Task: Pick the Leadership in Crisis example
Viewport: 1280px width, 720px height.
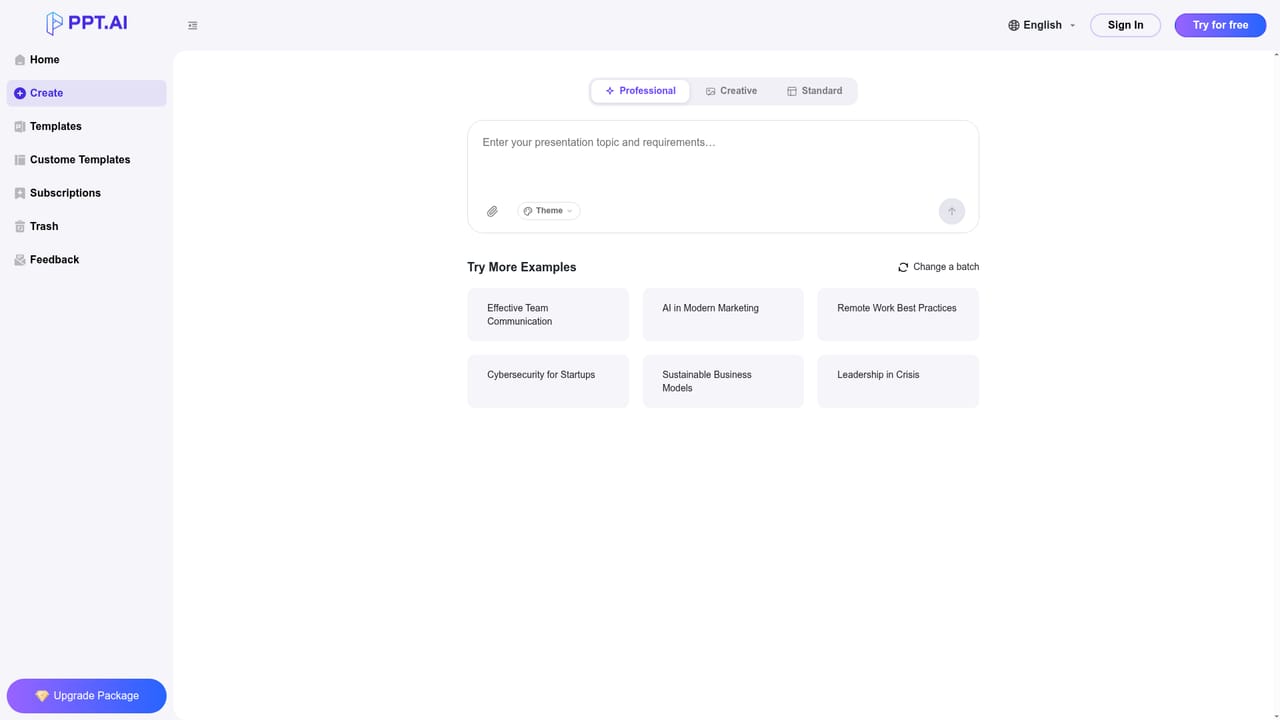Action: click(x=898, y=381)
